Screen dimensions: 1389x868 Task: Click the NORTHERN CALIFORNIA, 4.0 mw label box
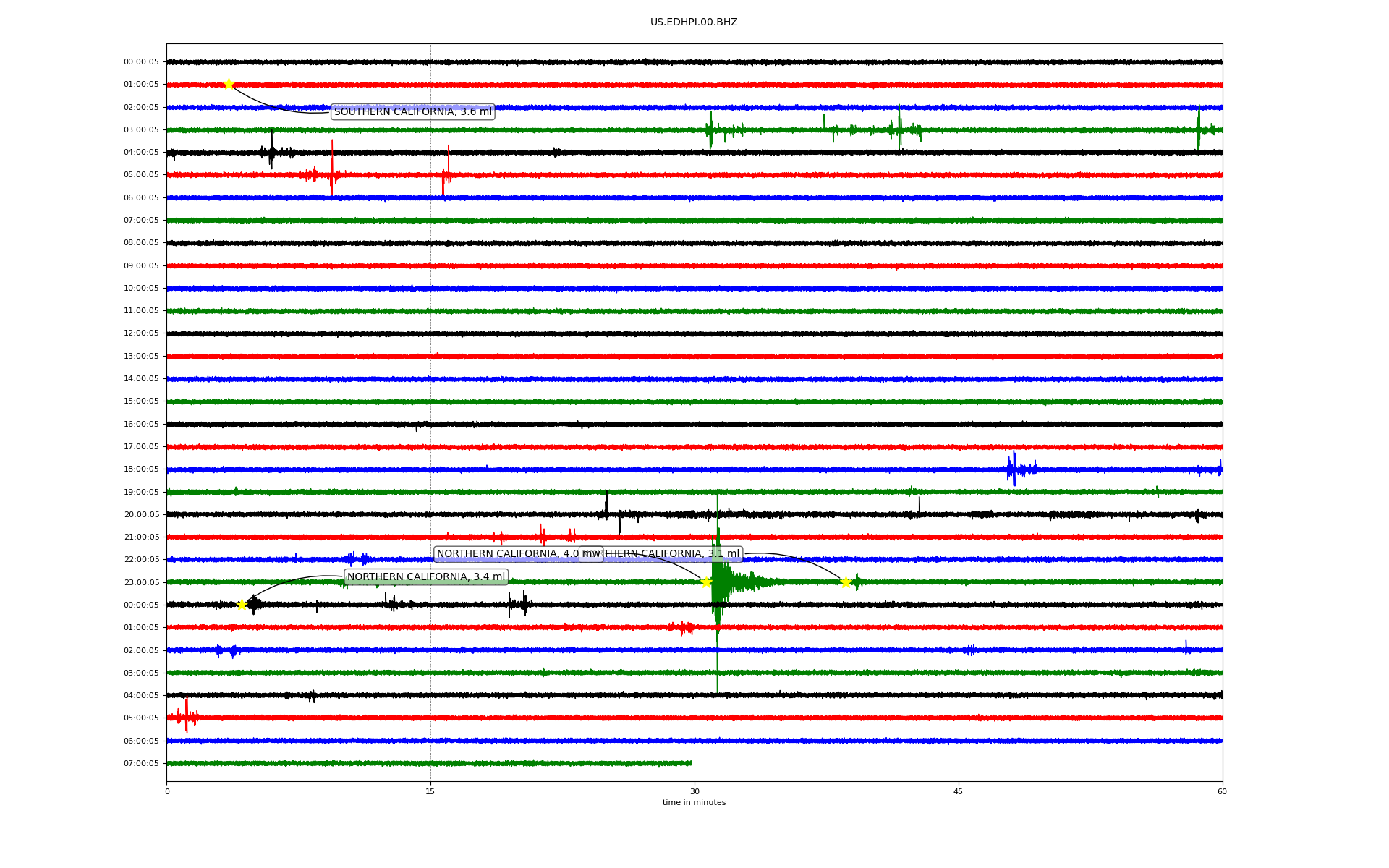[506, 554]
